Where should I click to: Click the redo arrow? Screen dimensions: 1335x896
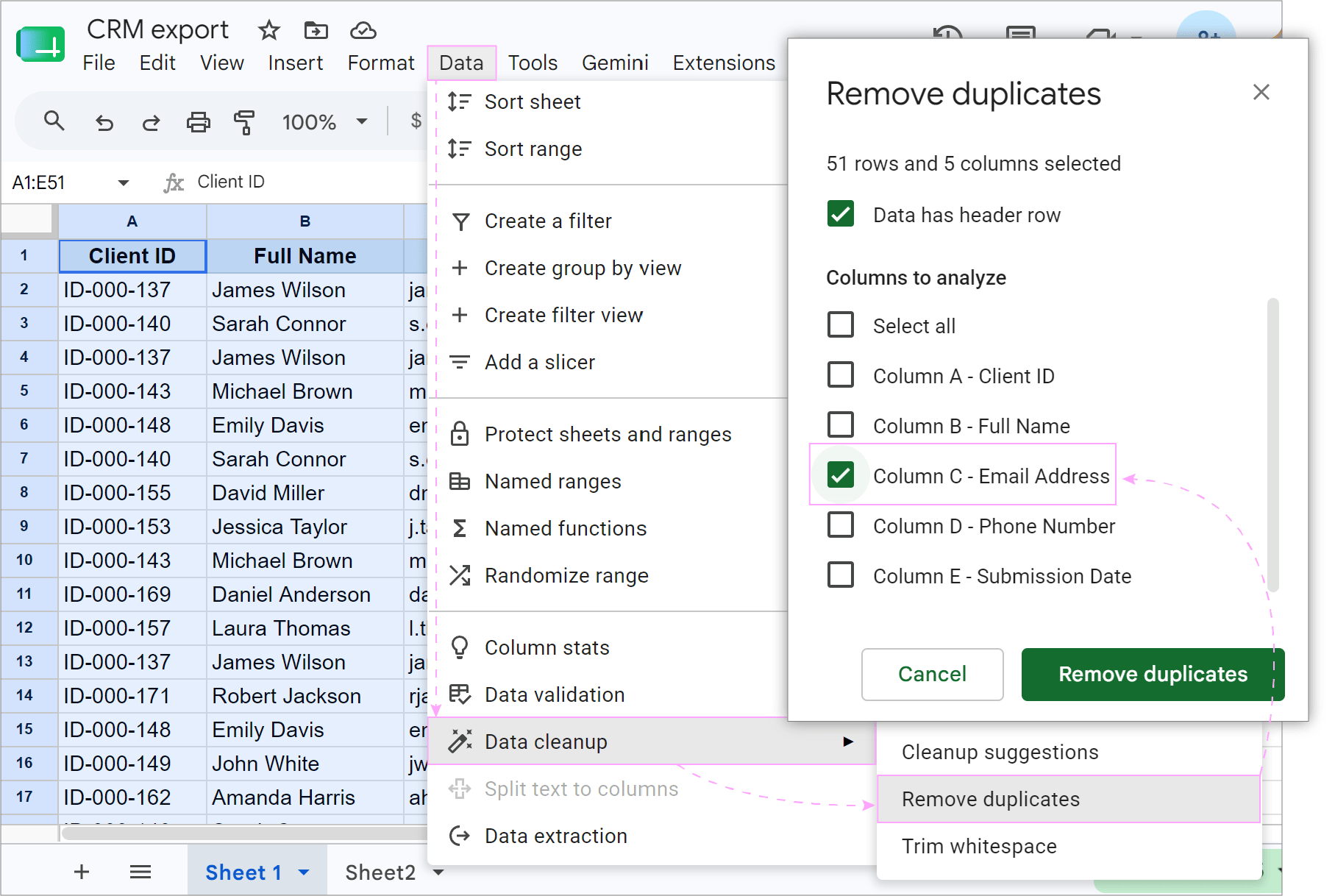coord(151,122)
